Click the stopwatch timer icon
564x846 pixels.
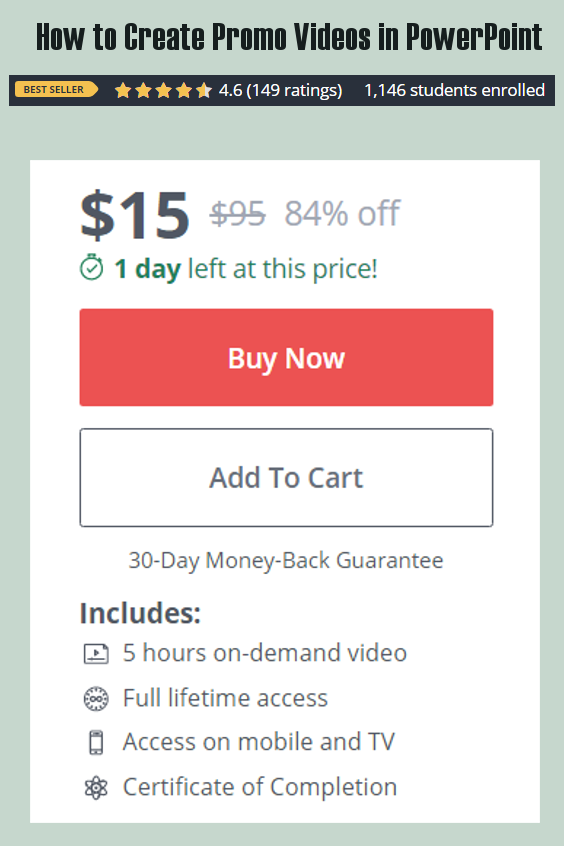(91, 267)
